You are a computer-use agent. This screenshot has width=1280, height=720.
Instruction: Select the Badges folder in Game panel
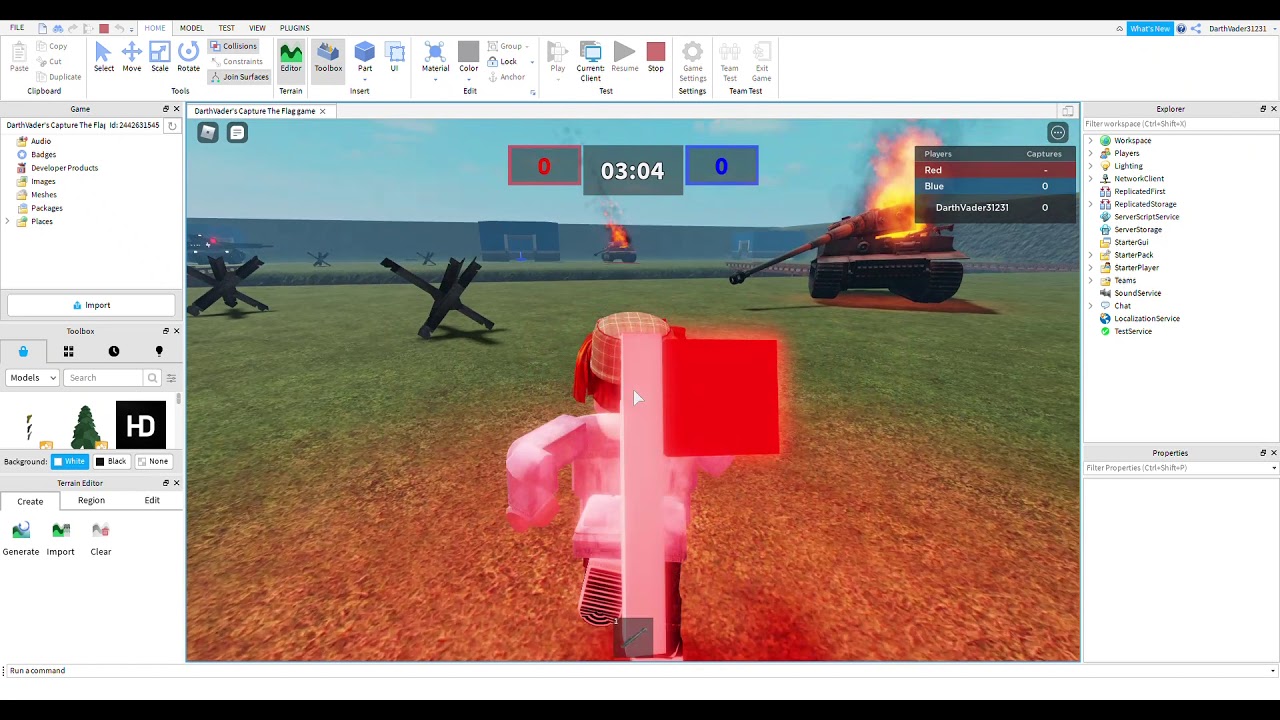[x=43, y=155]
